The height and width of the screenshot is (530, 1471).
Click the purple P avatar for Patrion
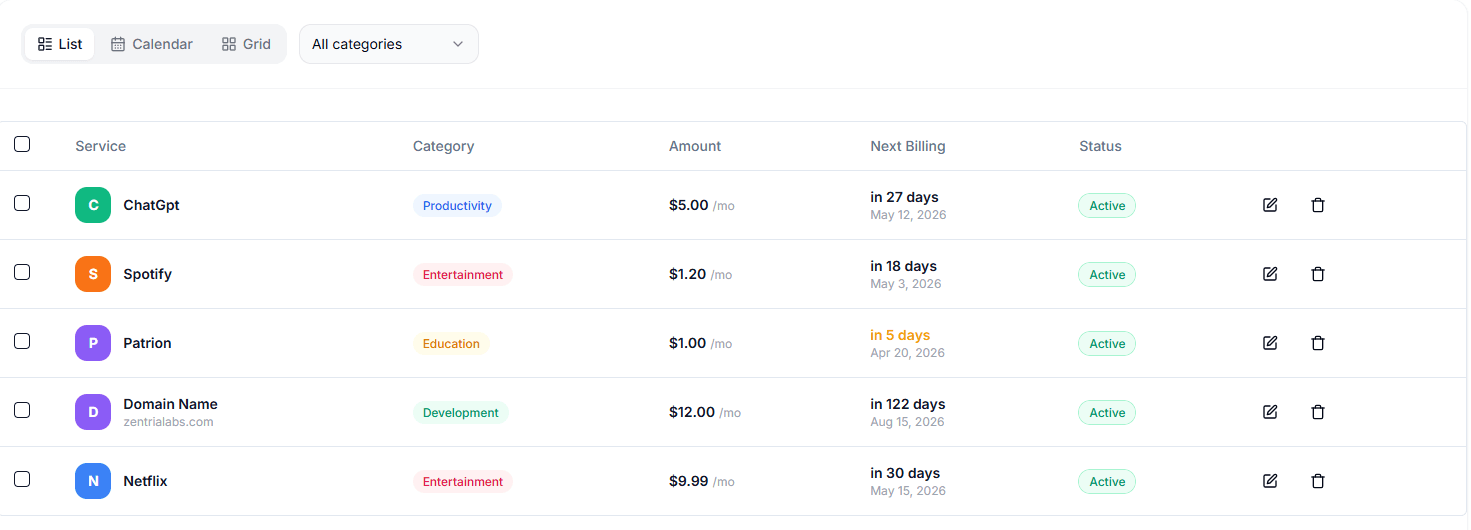pos(93,343)
